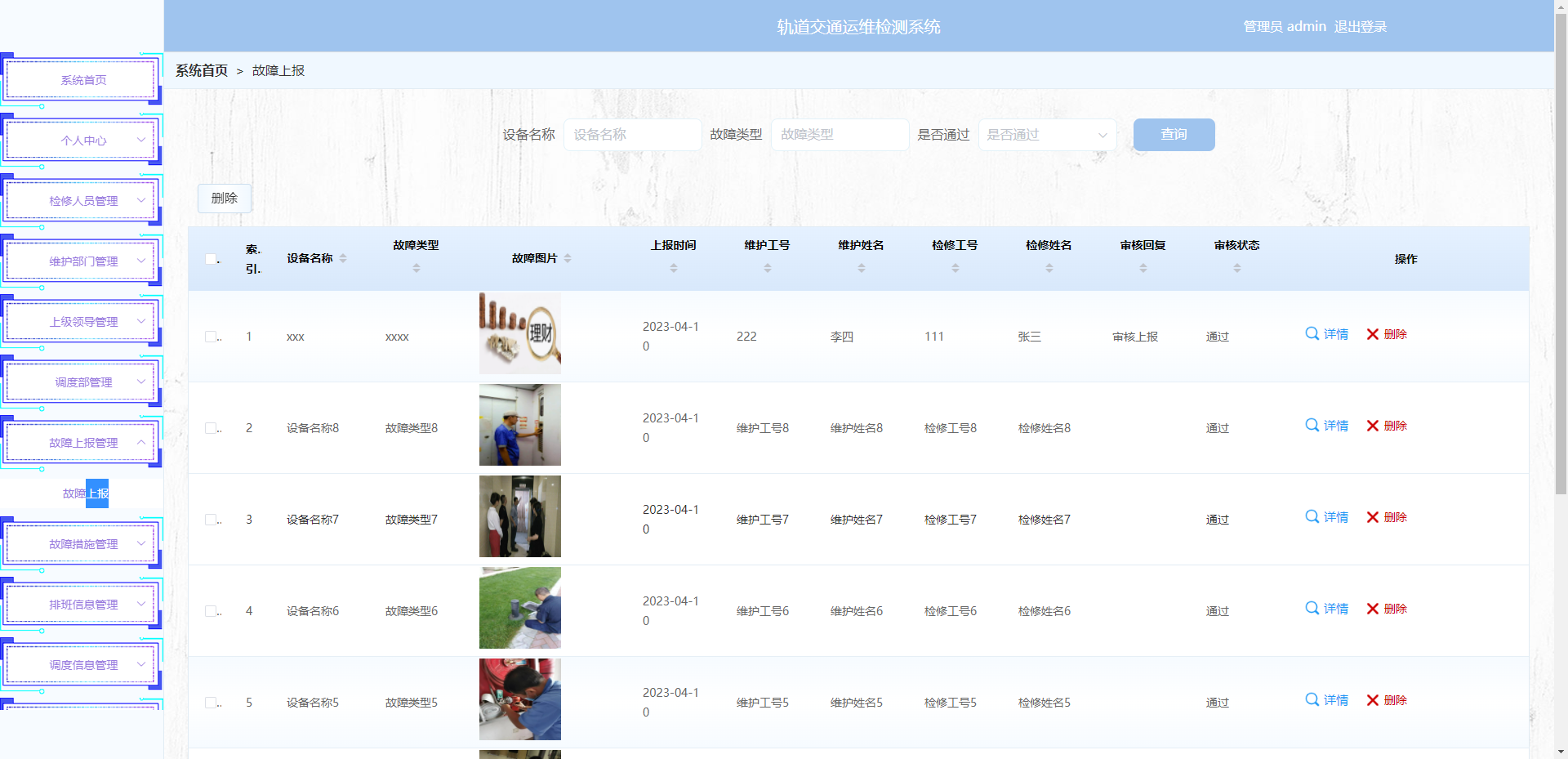
Task: Open fault image thumbnail for 设备名称6
Action: tap(520, 608)
